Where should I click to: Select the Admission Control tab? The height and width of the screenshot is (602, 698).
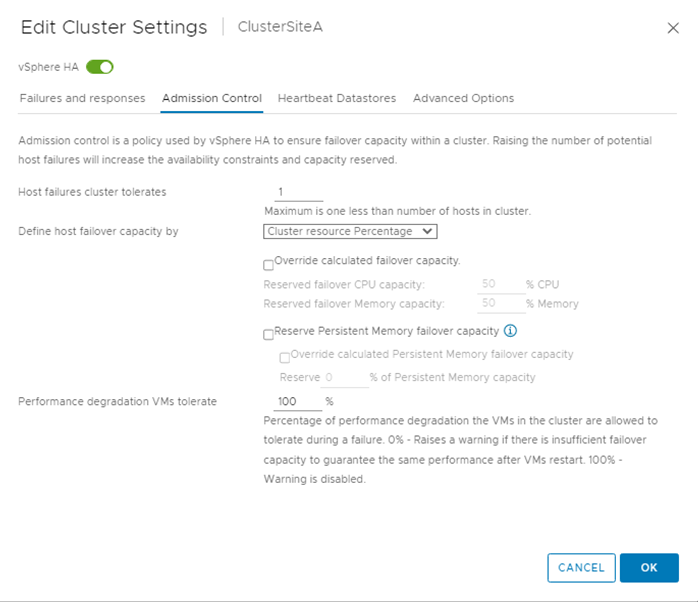211,98
